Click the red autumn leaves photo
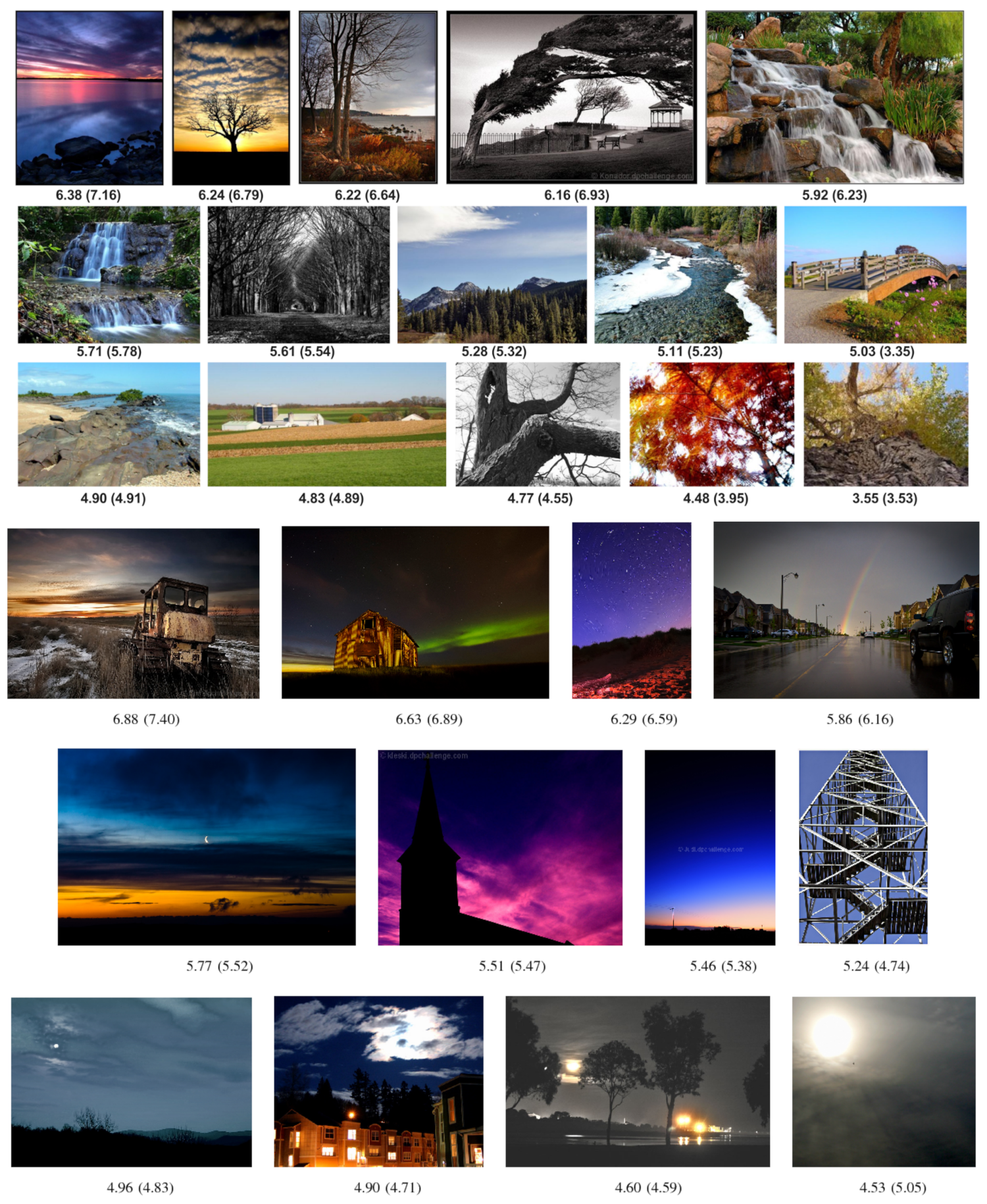 click(712, 424)
